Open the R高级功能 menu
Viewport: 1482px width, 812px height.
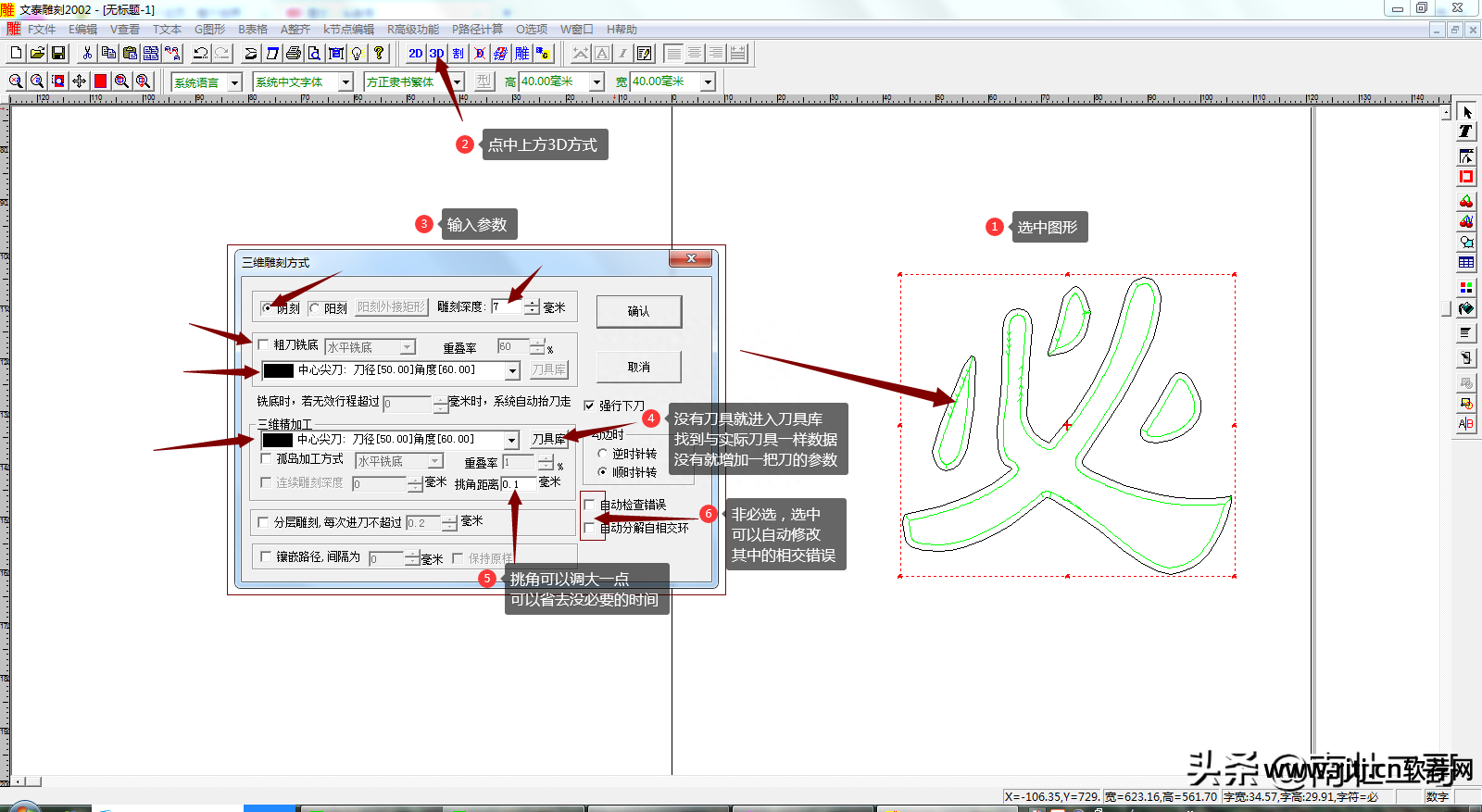click(412, 30)
